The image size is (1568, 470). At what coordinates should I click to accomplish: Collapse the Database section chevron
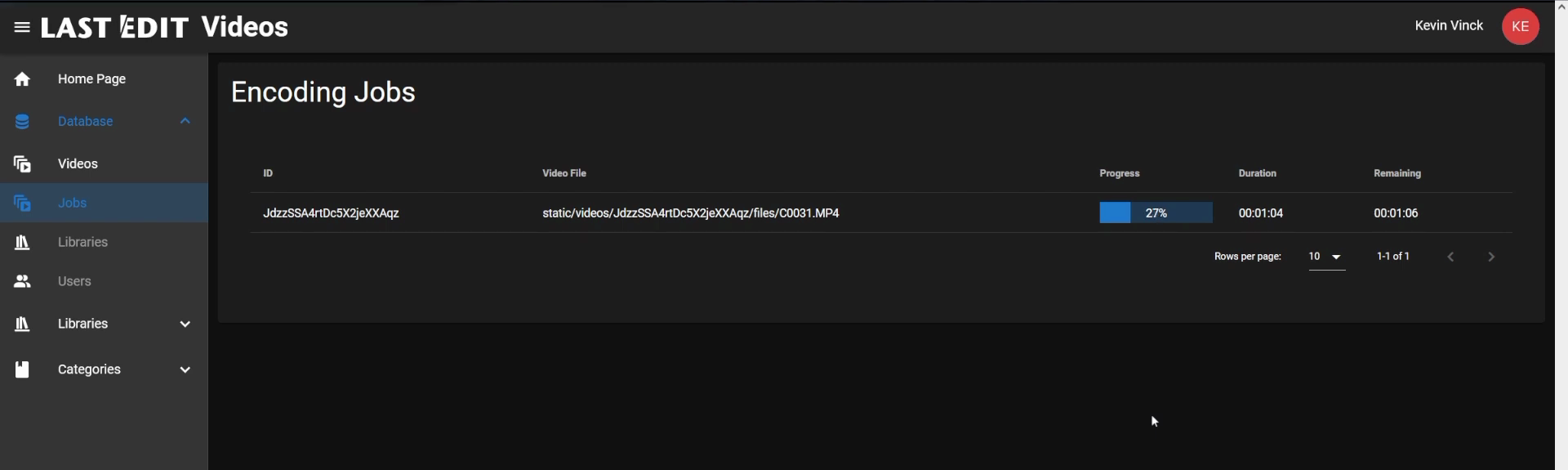point(185,121)
